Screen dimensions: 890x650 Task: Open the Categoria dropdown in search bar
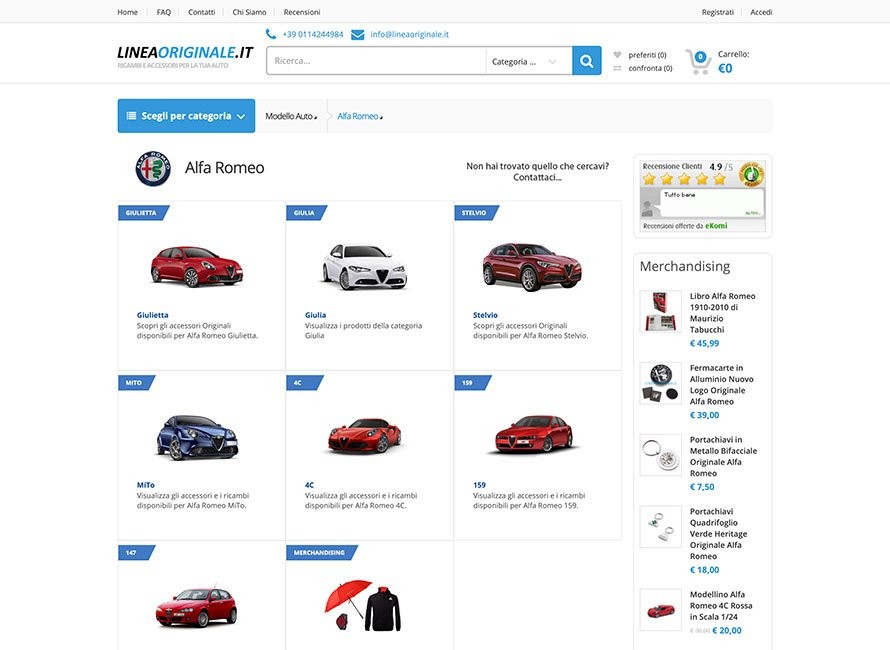point(524,61)
